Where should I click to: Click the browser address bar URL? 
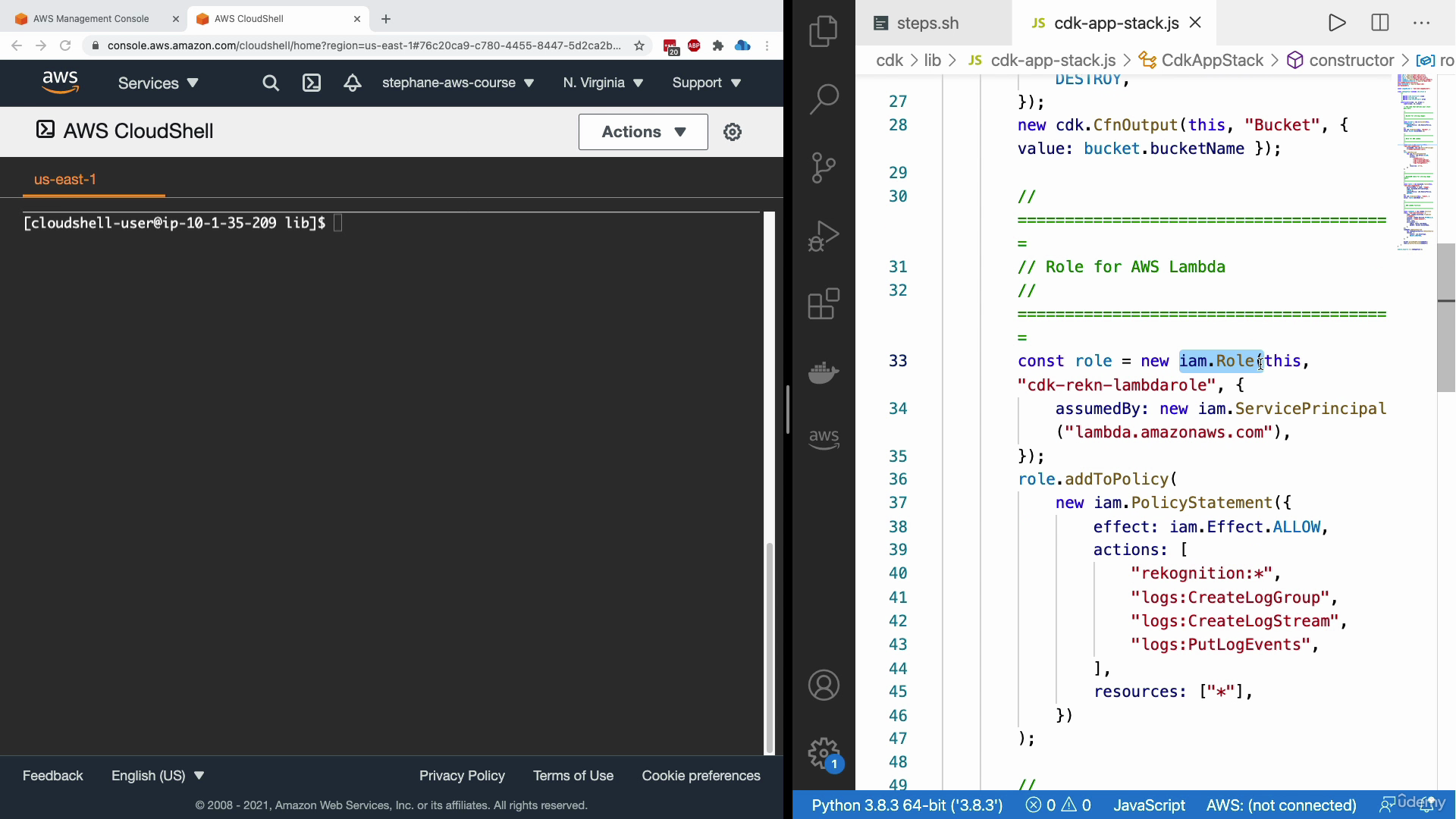(x=364, y=45)
